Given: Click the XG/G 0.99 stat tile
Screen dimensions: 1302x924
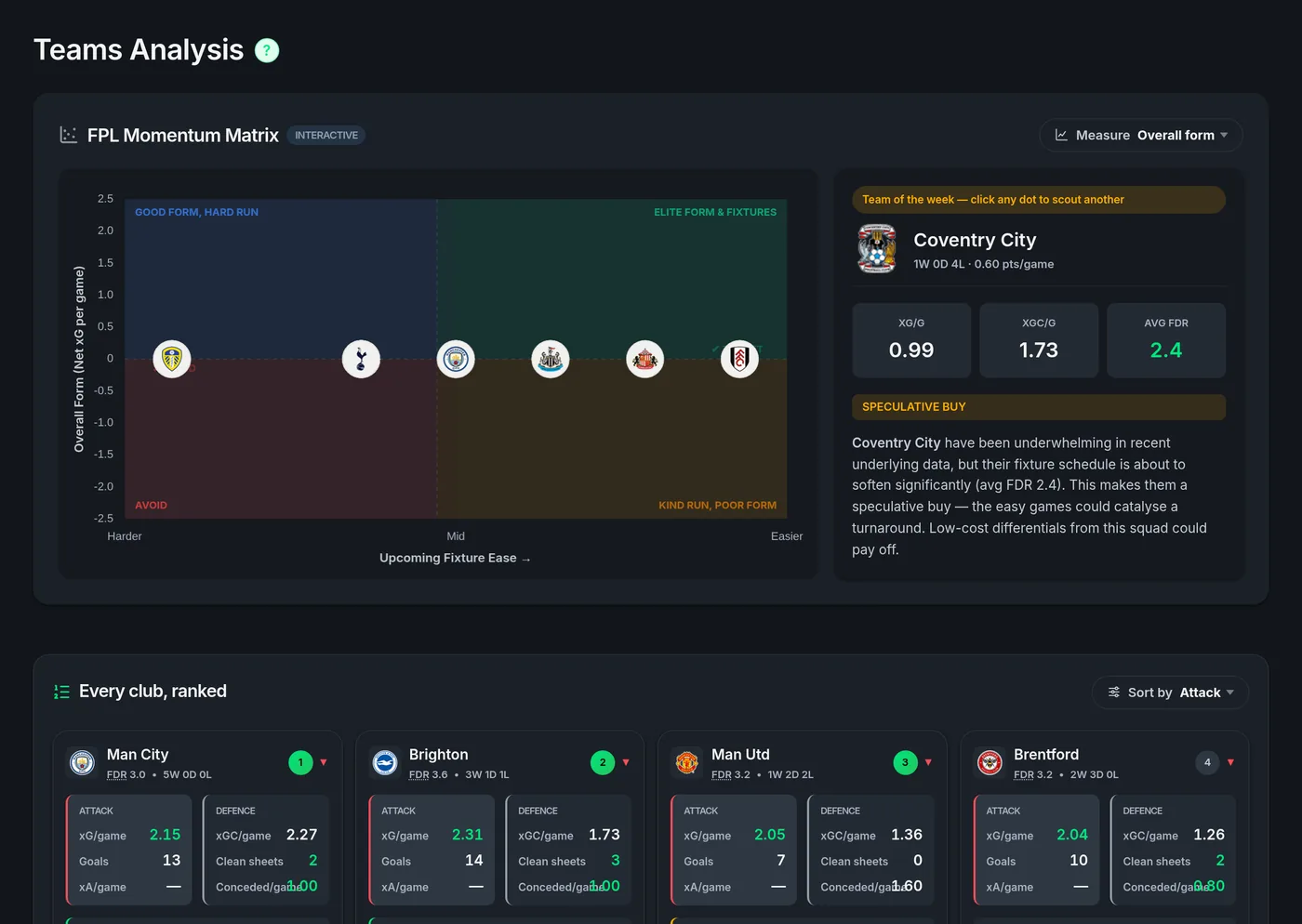Looking at the screenshot, I should [911, 340].
